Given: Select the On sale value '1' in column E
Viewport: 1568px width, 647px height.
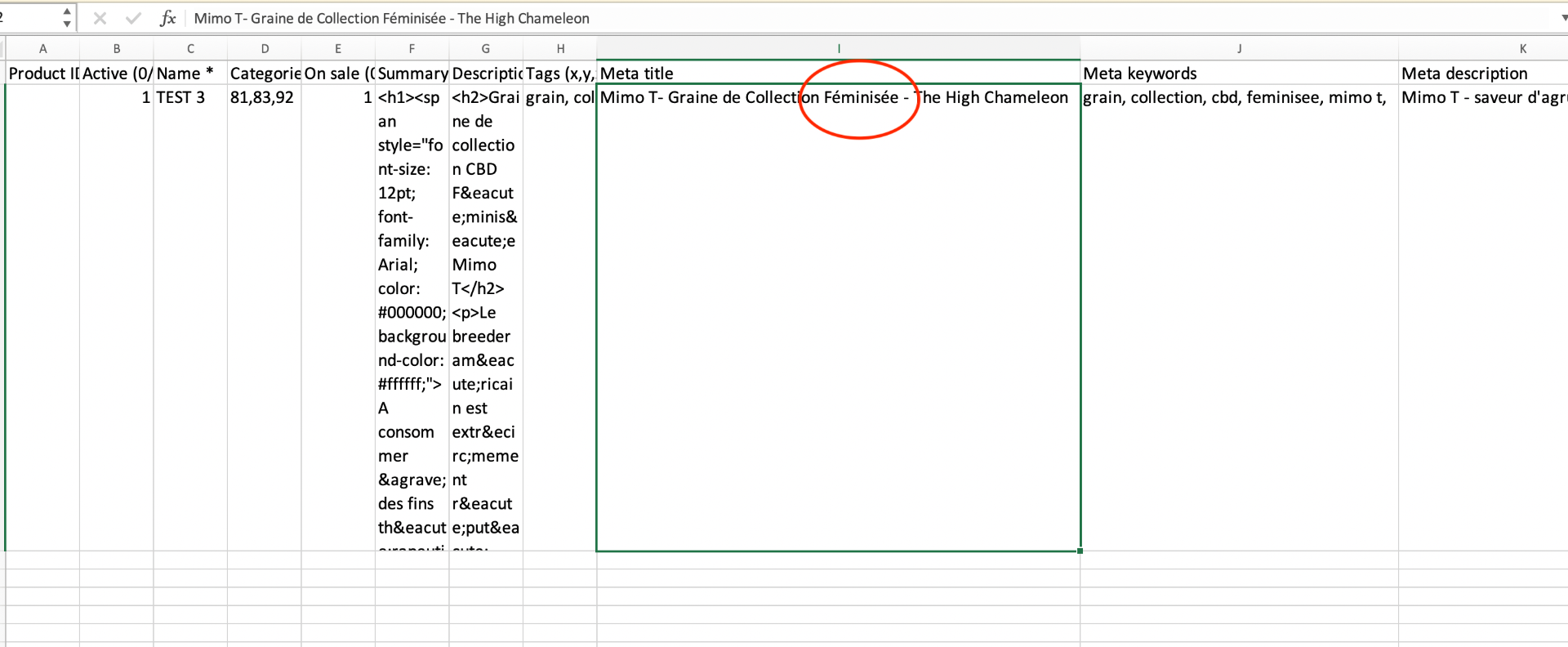Looking at the screenshot, I should (338, 318).
